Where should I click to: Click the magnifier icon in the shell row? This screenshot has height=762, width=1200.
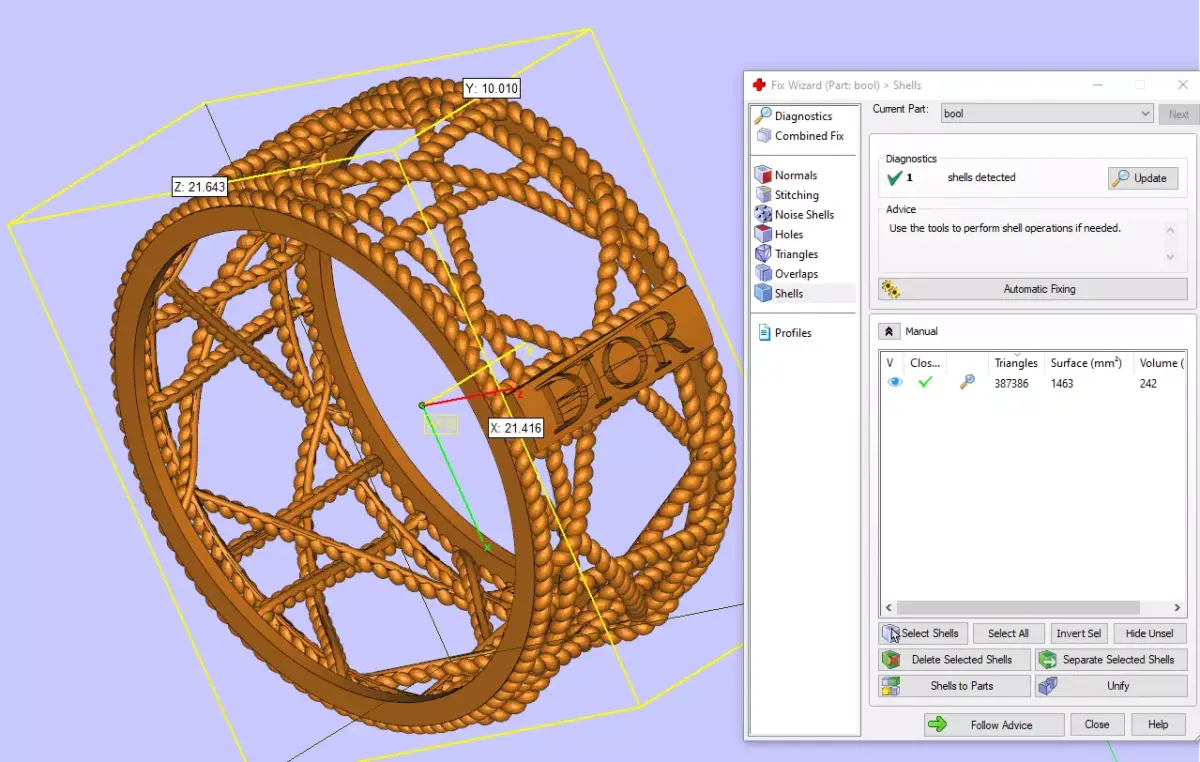coord(967,383)
